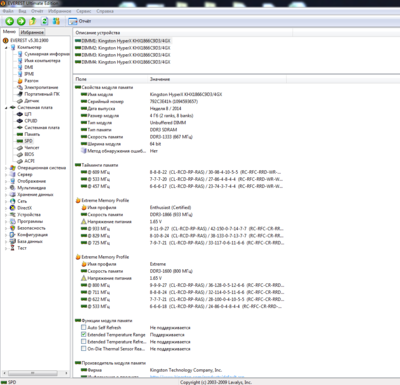Click the left panel's horizontal scrollbar
Viewport: 400px width, 385px height.
(35, 373)
